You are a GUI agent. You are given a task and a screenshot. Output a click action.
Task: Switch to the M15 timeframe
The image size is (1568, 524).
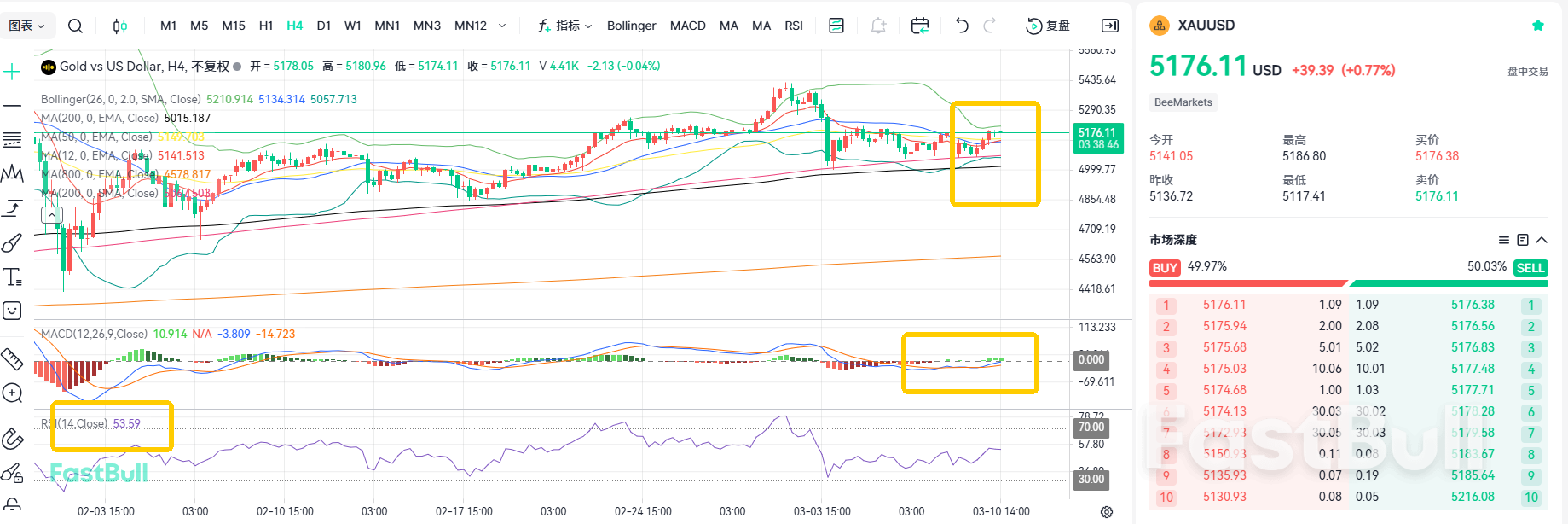(x=233, y=26)
